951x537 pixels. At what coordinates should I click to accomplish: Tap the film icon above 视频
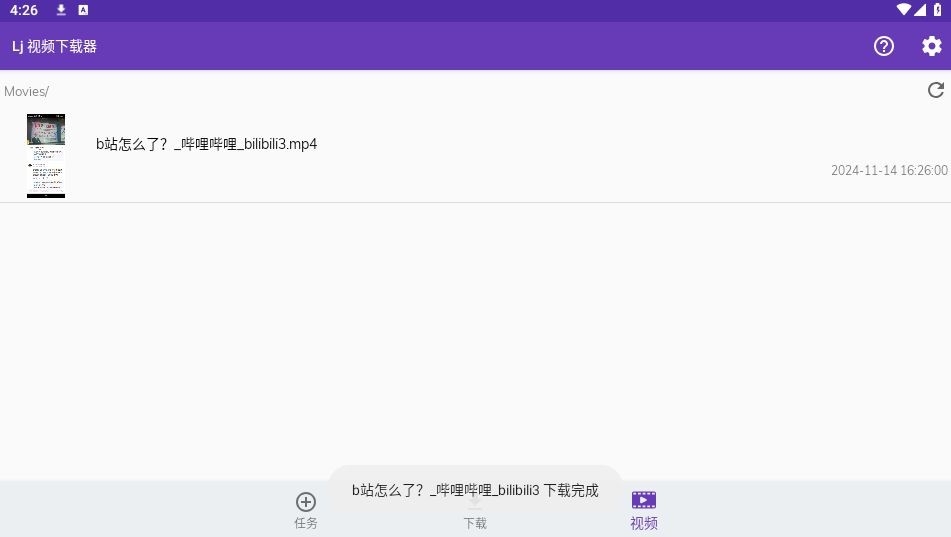tap(644, 500)
